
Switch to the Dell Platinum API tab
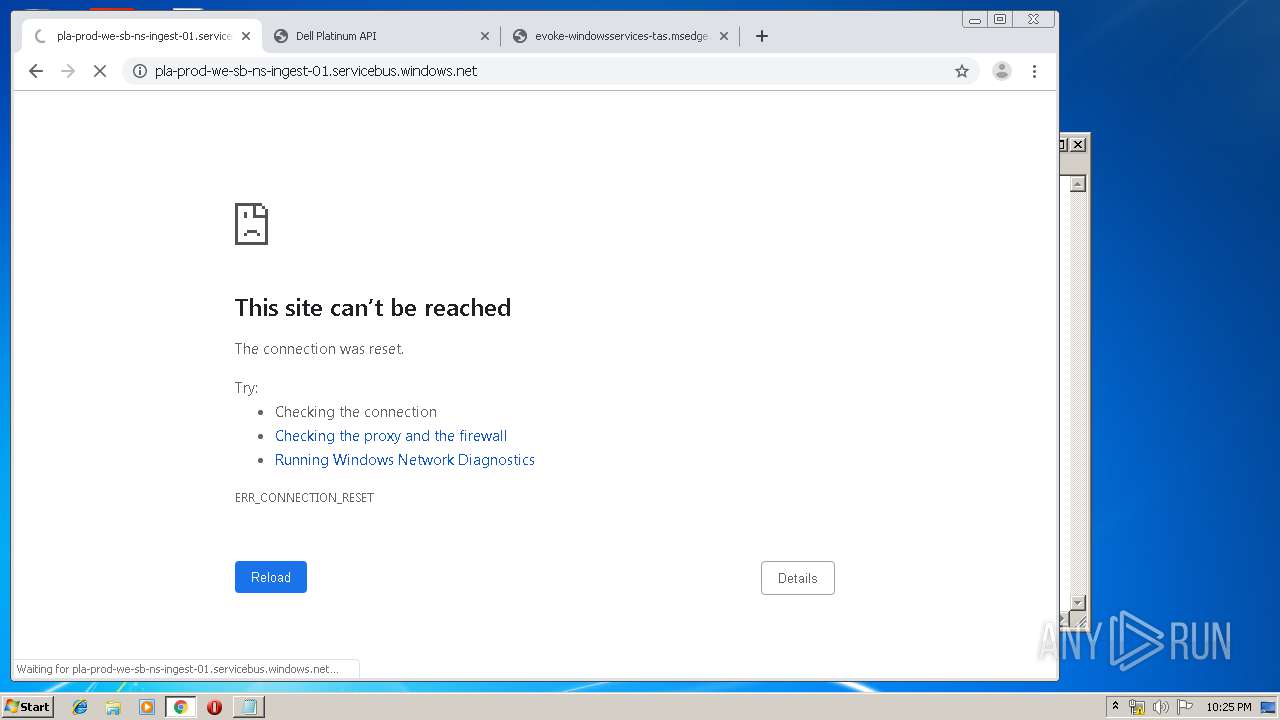coord(381,36)
